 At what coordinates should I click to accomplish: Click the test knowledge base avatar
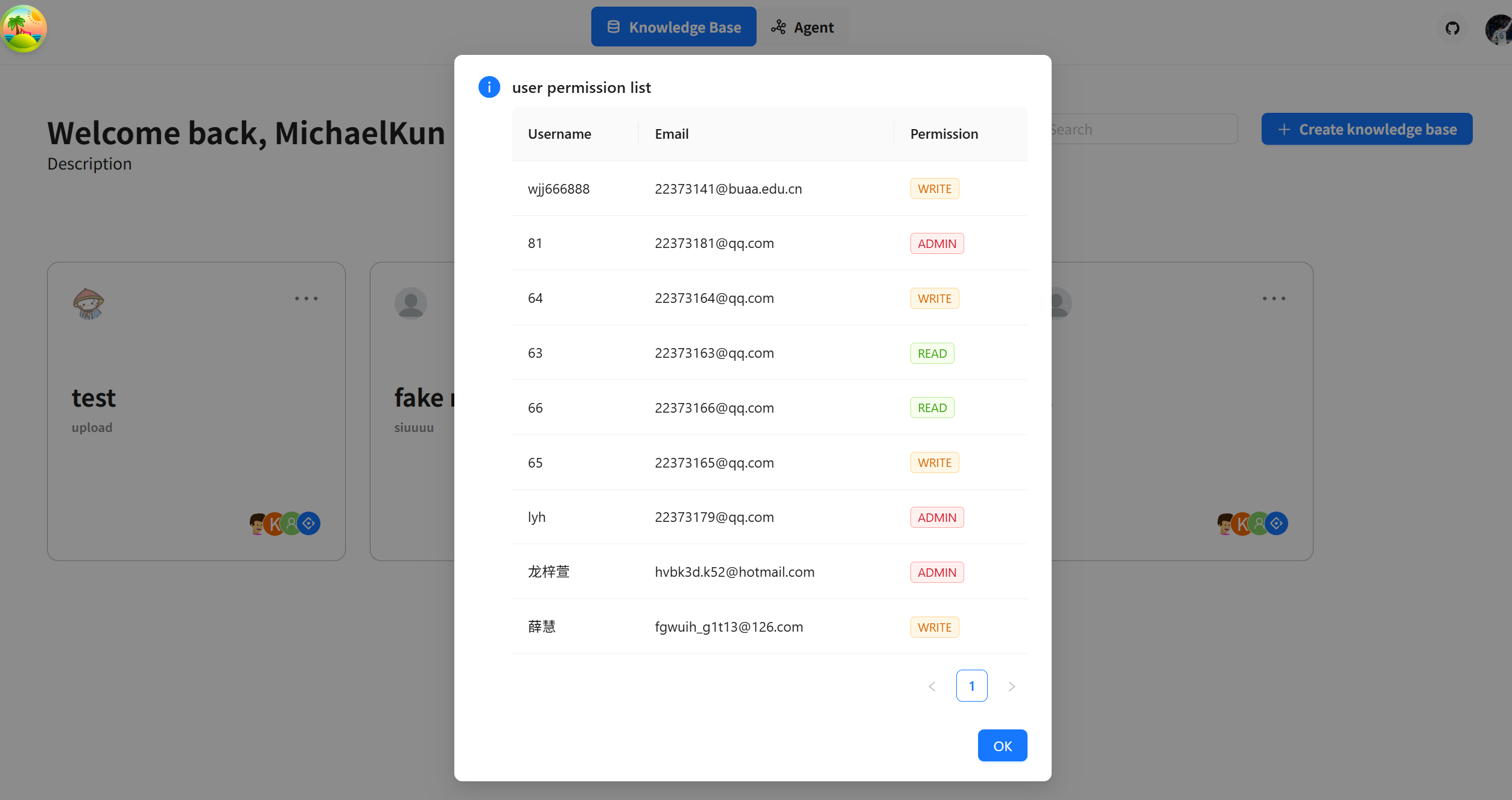coord(89,303)
